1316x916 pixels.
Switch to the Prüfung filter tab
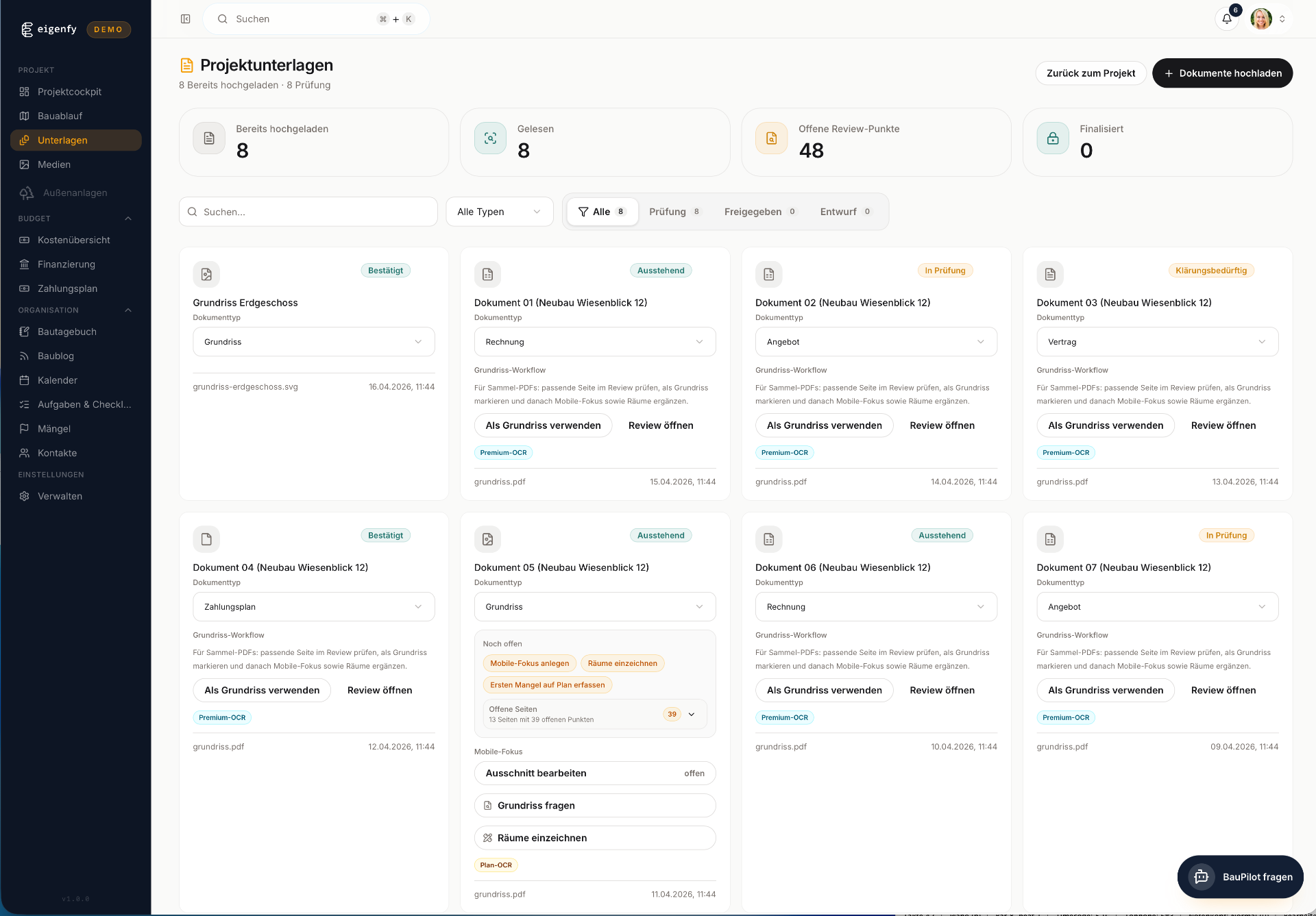[674, 212]
